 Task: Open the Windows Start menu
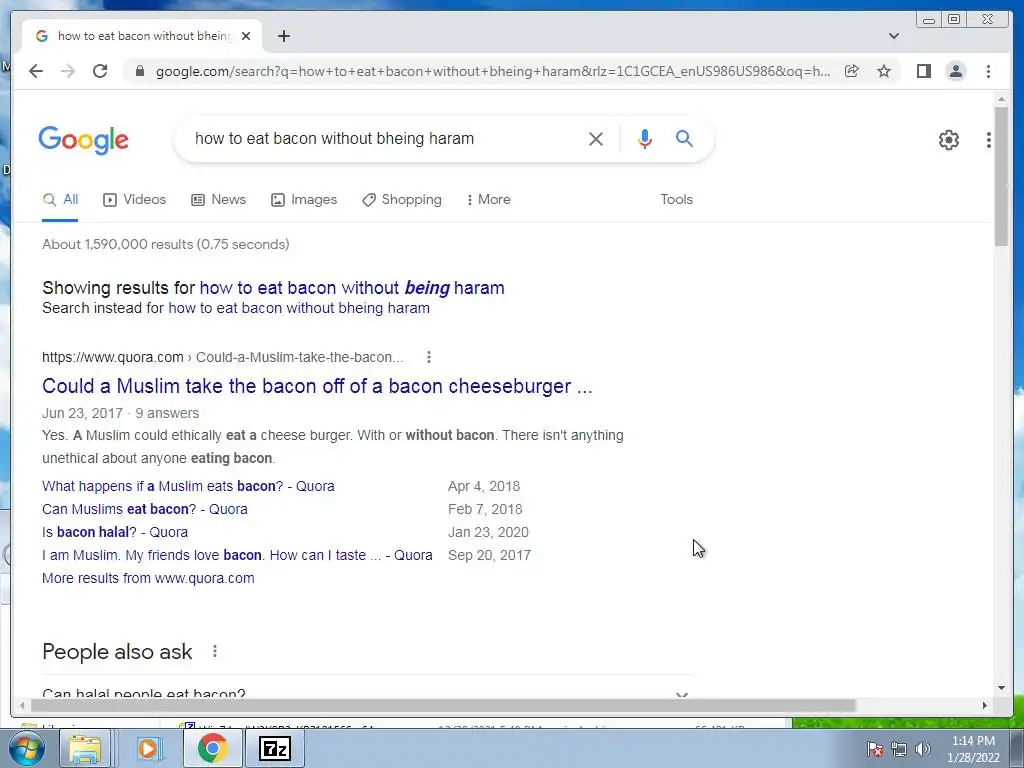point(26,749)
